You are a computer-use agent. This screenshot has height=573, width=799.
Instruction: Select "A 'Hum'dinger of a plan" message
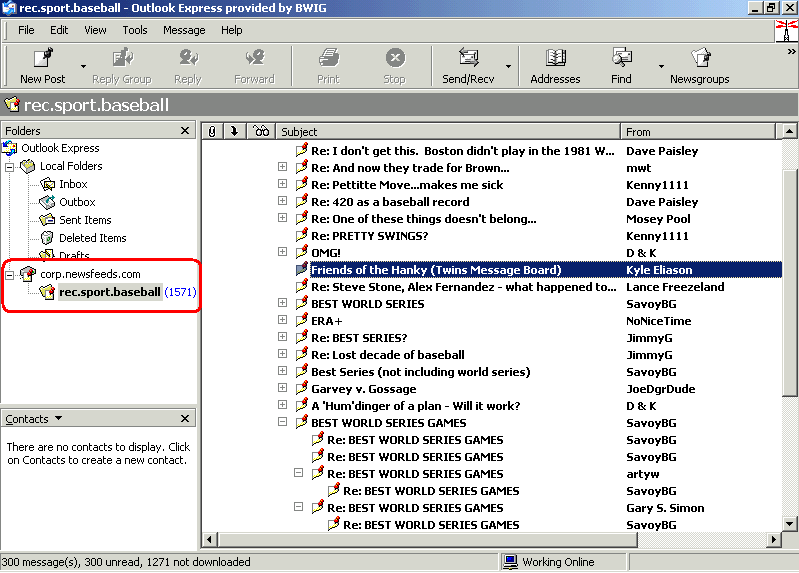(415, 406)
